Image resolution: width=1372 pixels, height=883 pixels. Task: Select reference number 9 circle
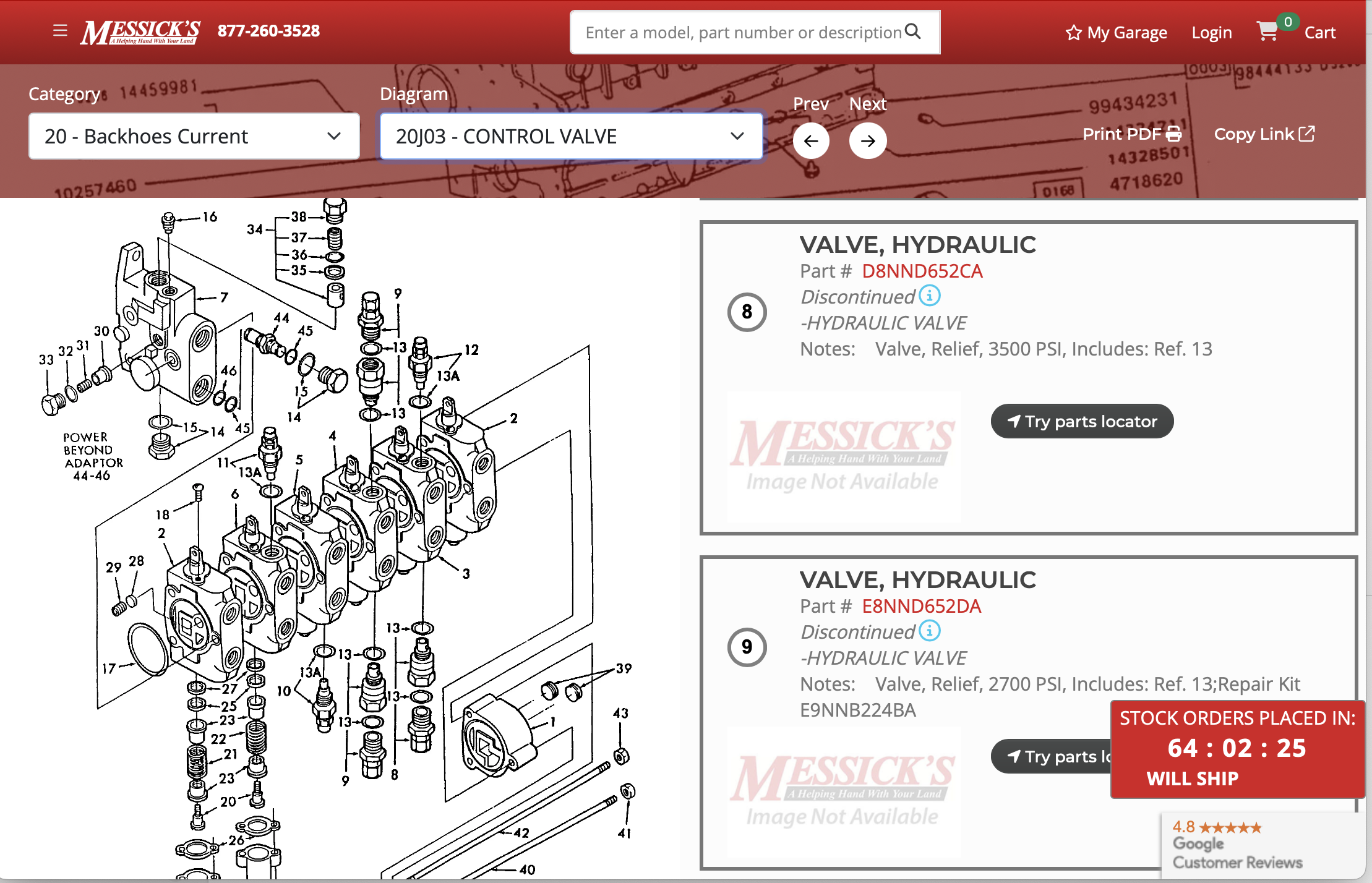(x=747, y=647)
